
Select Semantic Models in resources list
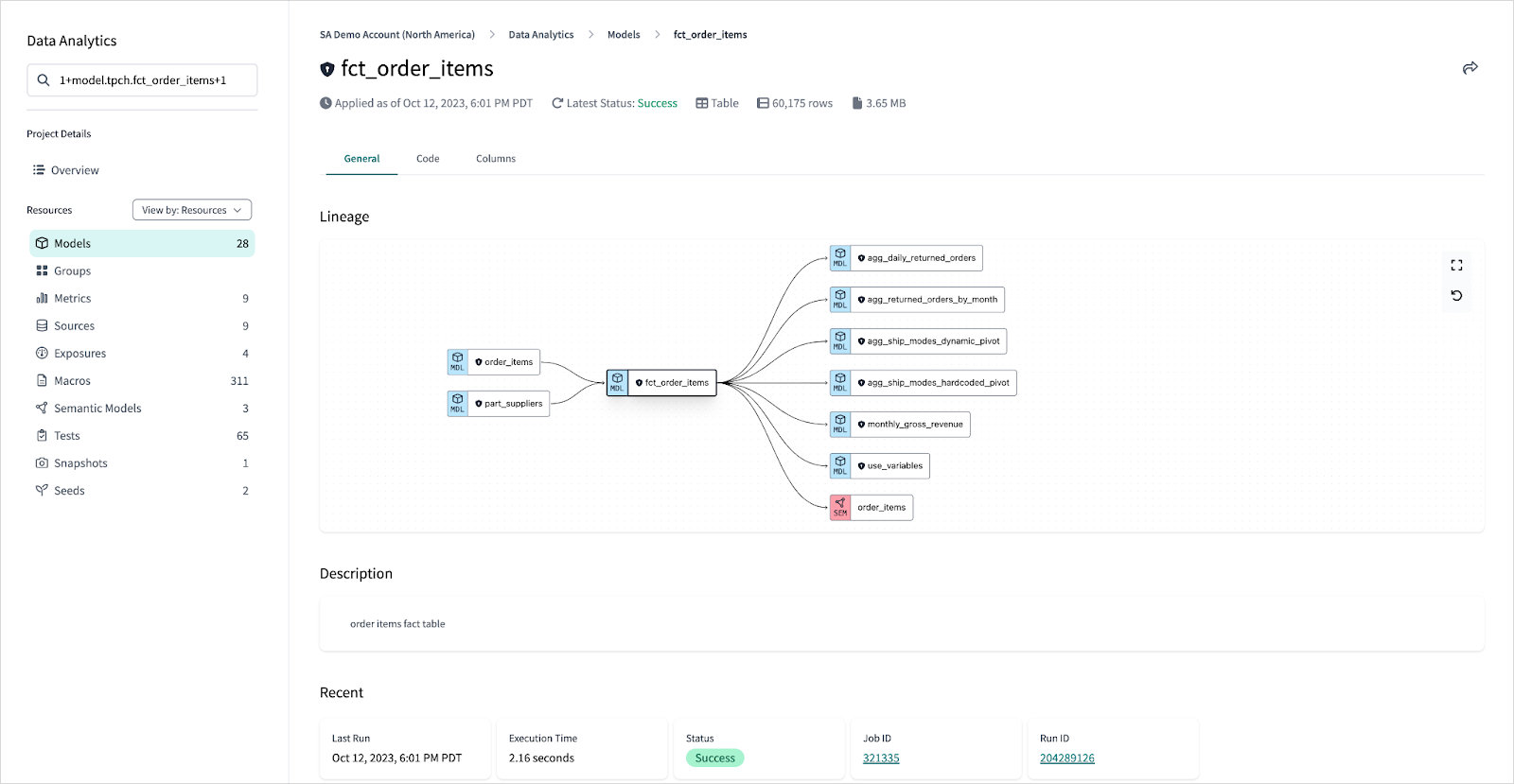[142, 408]
